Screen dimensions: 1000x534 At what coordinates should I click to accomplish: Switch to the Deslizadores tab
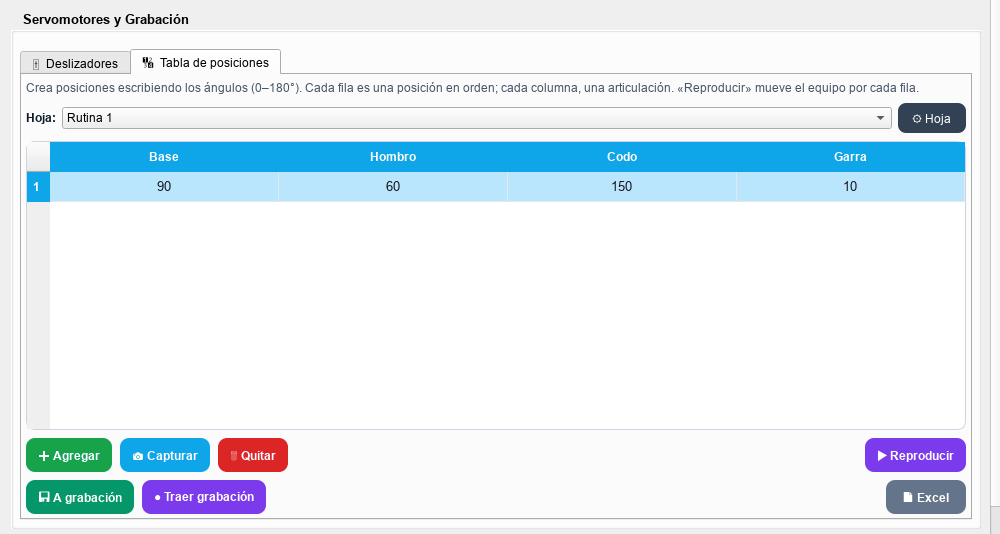75,63
